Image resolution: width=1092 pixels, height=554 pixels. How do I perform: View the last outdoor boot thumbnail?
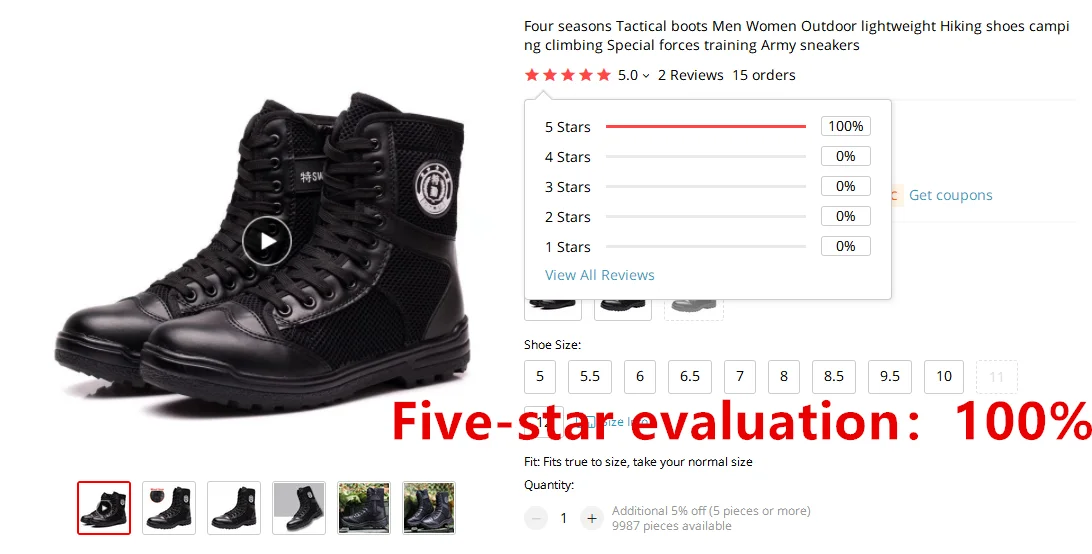429,508
